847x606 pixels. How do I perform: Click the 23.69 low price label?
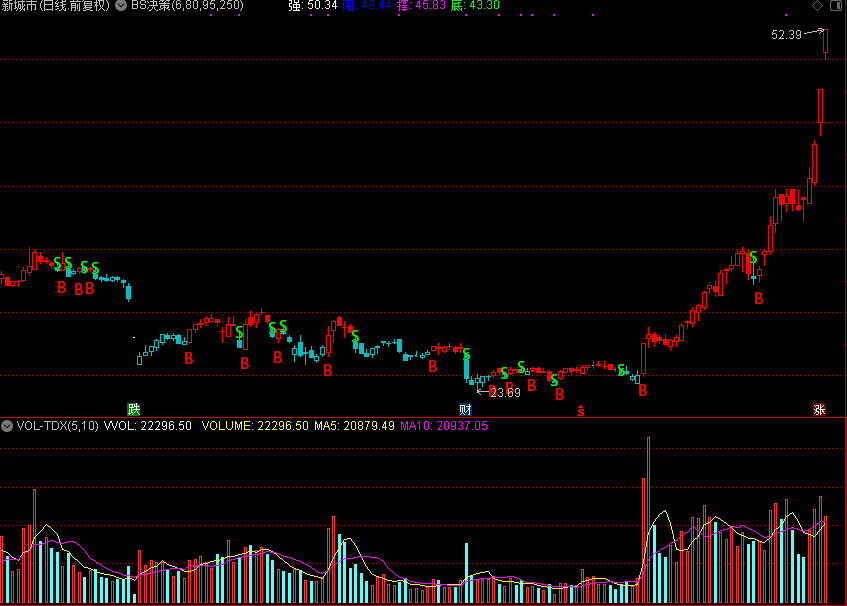506,393
